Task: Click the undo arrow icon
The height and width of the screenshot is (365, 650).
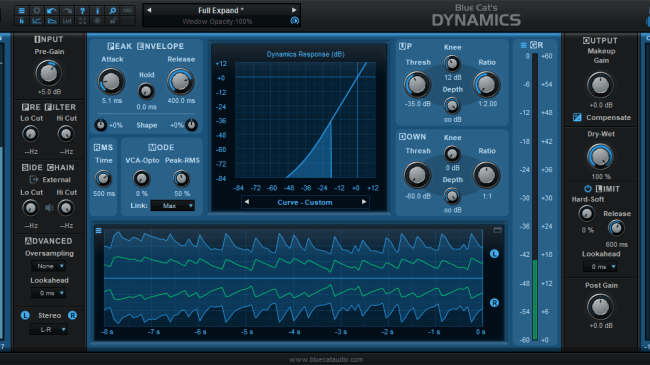Action: [x=52, y=10]
